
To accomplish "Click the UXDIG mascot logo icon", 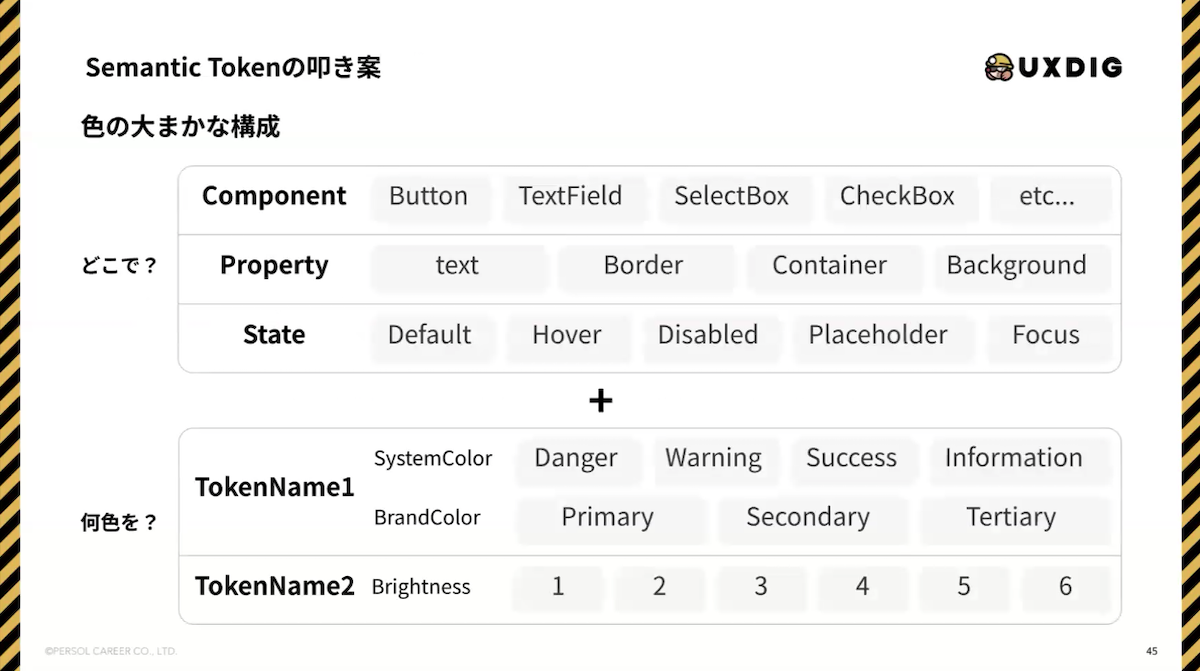I will (999, 67).
